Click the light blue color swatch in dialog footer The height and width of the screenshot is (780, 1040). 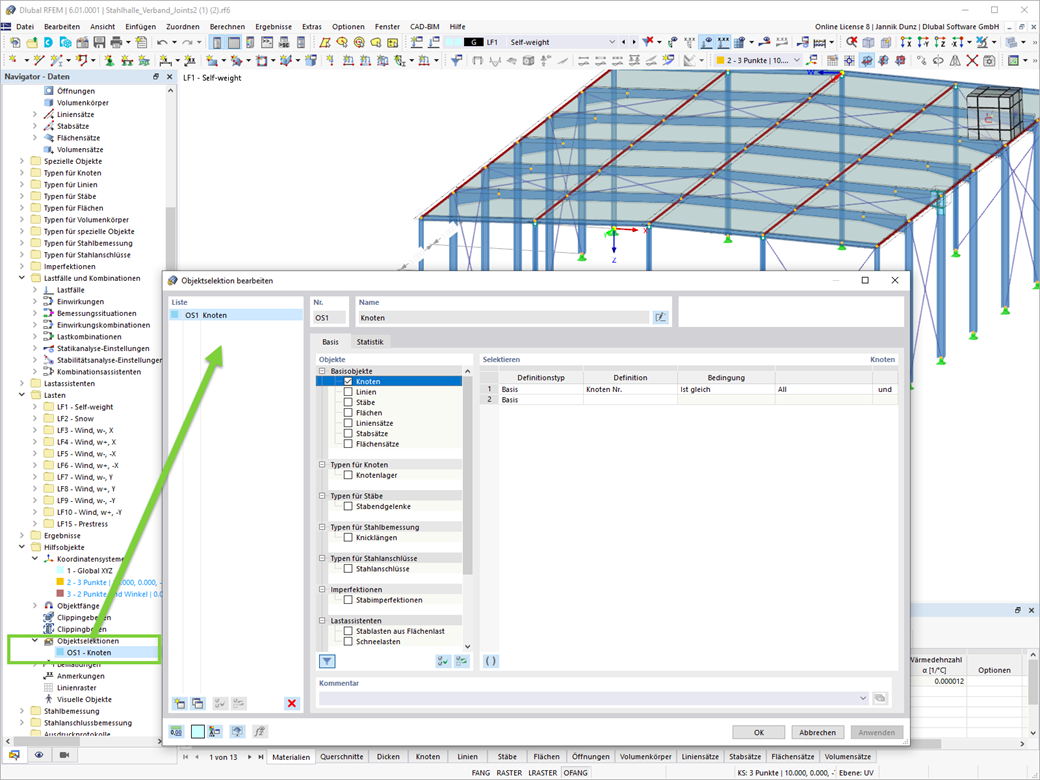[198, 732]
